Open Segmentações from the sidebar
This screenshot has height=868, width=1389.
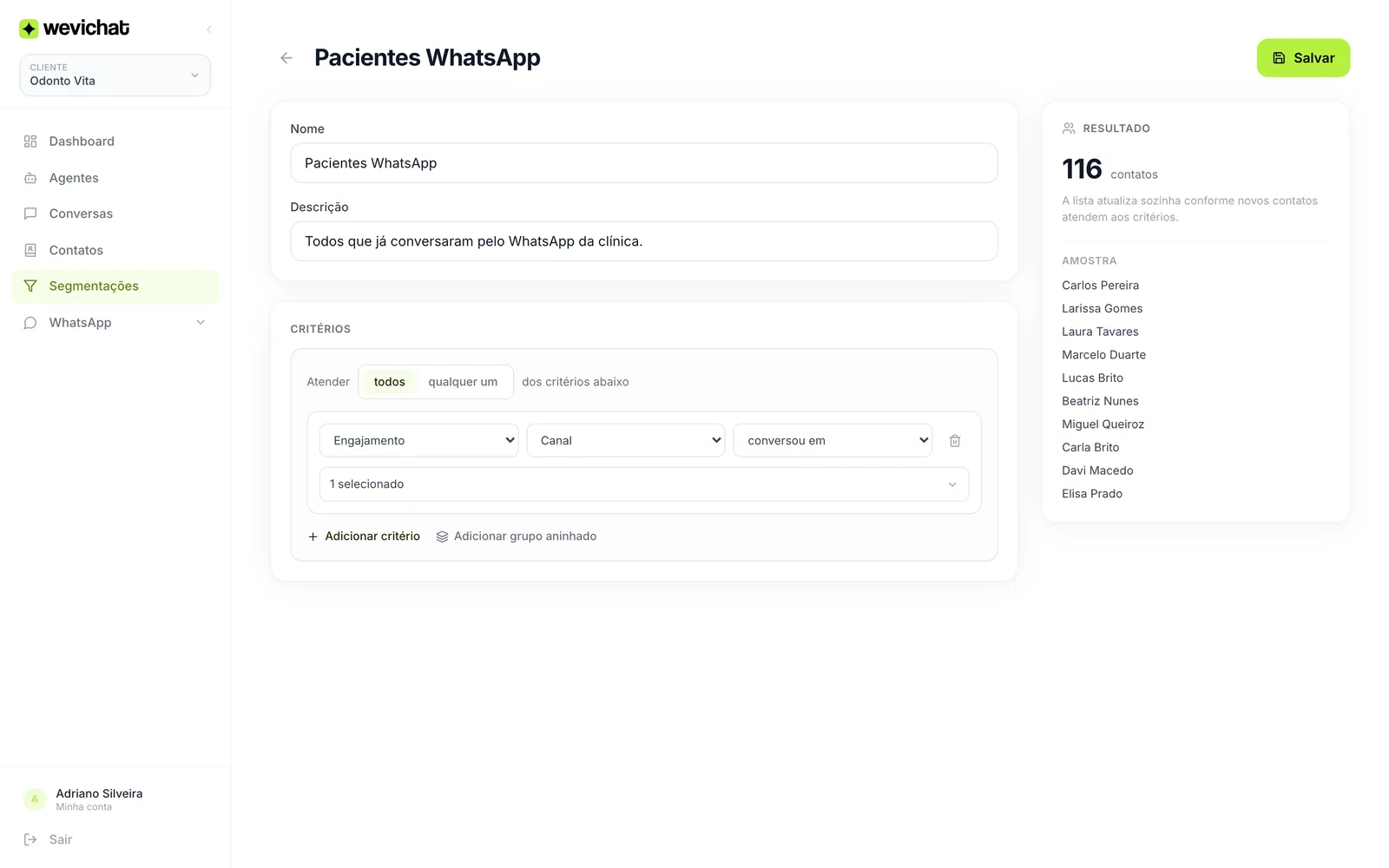click(x=115, y=286)
